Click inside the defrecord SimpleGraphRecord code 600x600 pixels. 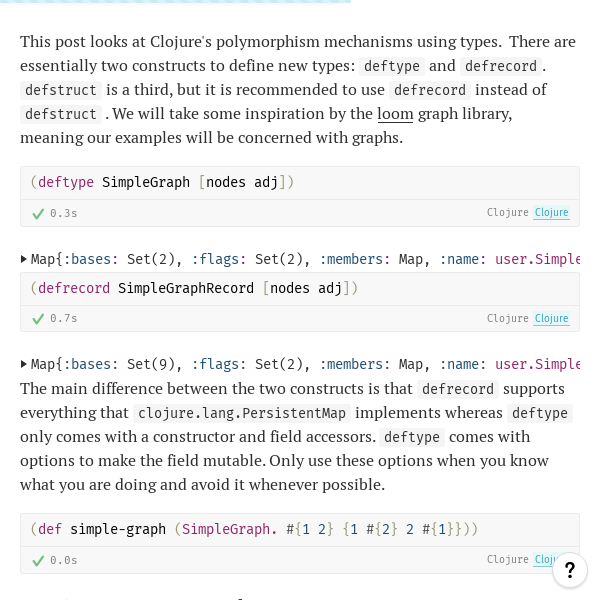pyautogui.click(x=300, y=289)
